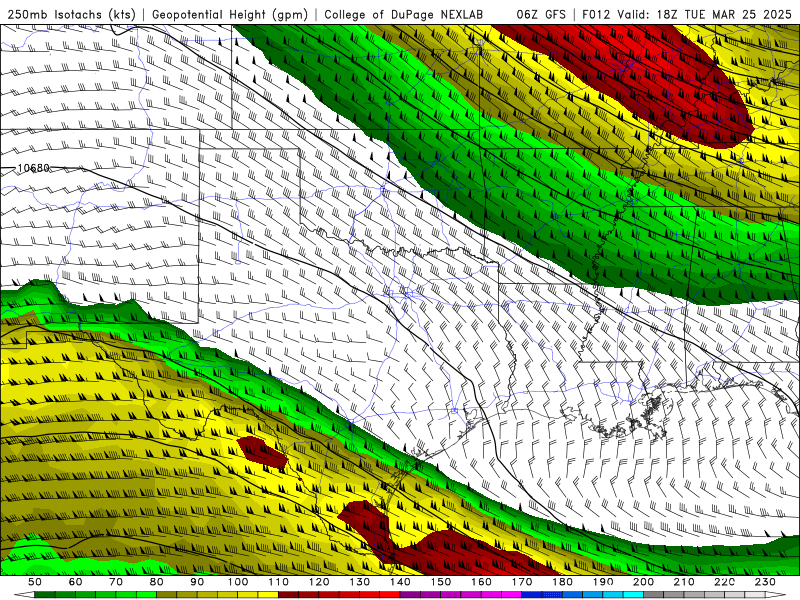Image resolution: width=800 pixels, height=600 pixels.
Task: Click the legend value 170
Action: [x=522, y=582]
